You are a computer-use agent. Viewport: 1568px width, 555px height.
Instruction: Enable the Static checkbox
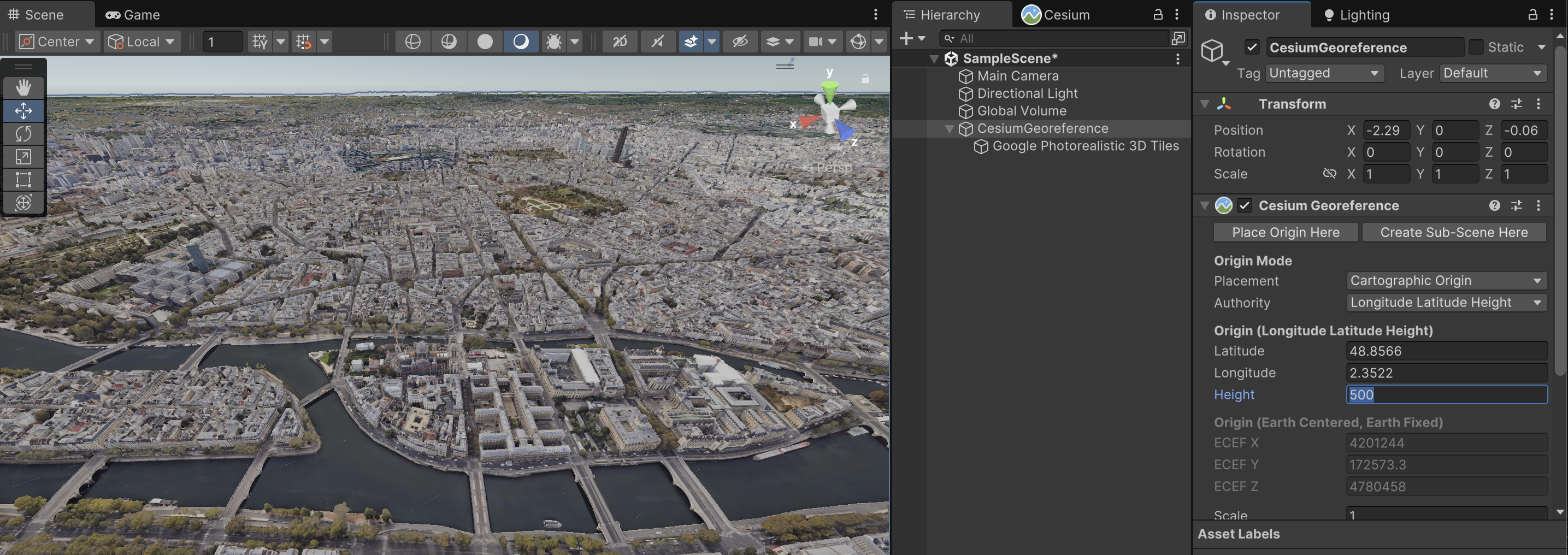coord(1476,47)
